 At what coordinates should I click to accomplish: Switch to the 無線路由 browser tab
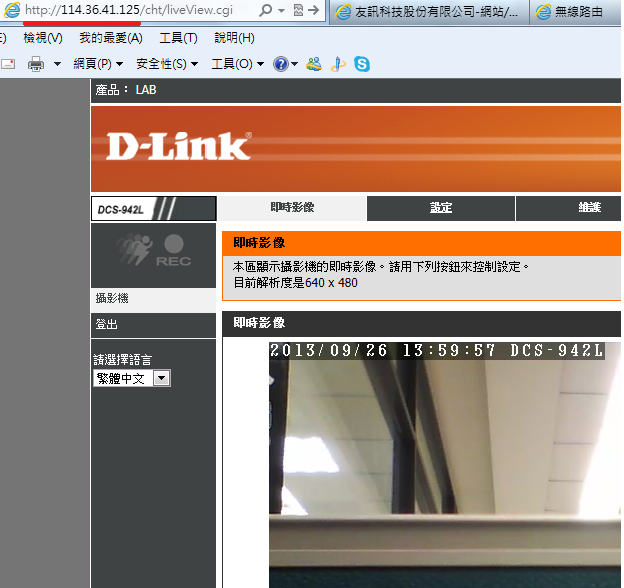coord(576,12)
